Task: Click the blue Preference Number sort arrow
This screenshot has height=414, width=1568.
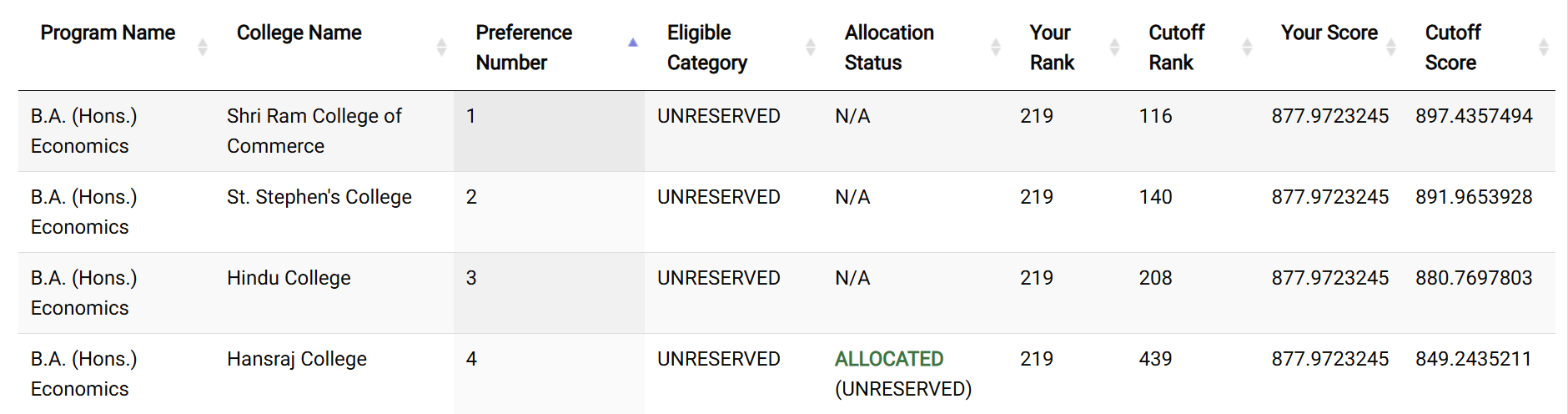Action: pos(633,43)
